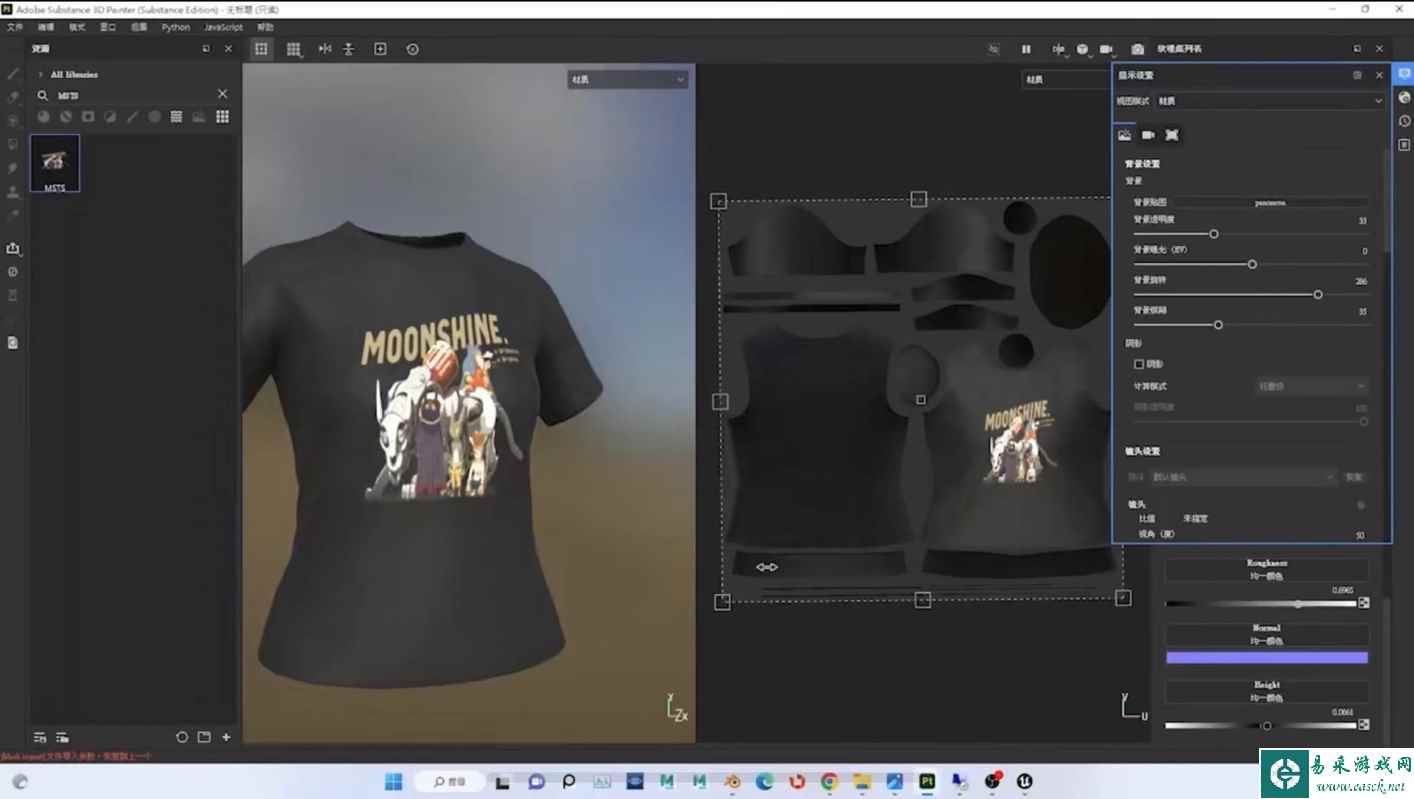Open assets folder icon at panel bottom

tap(204, 737)
